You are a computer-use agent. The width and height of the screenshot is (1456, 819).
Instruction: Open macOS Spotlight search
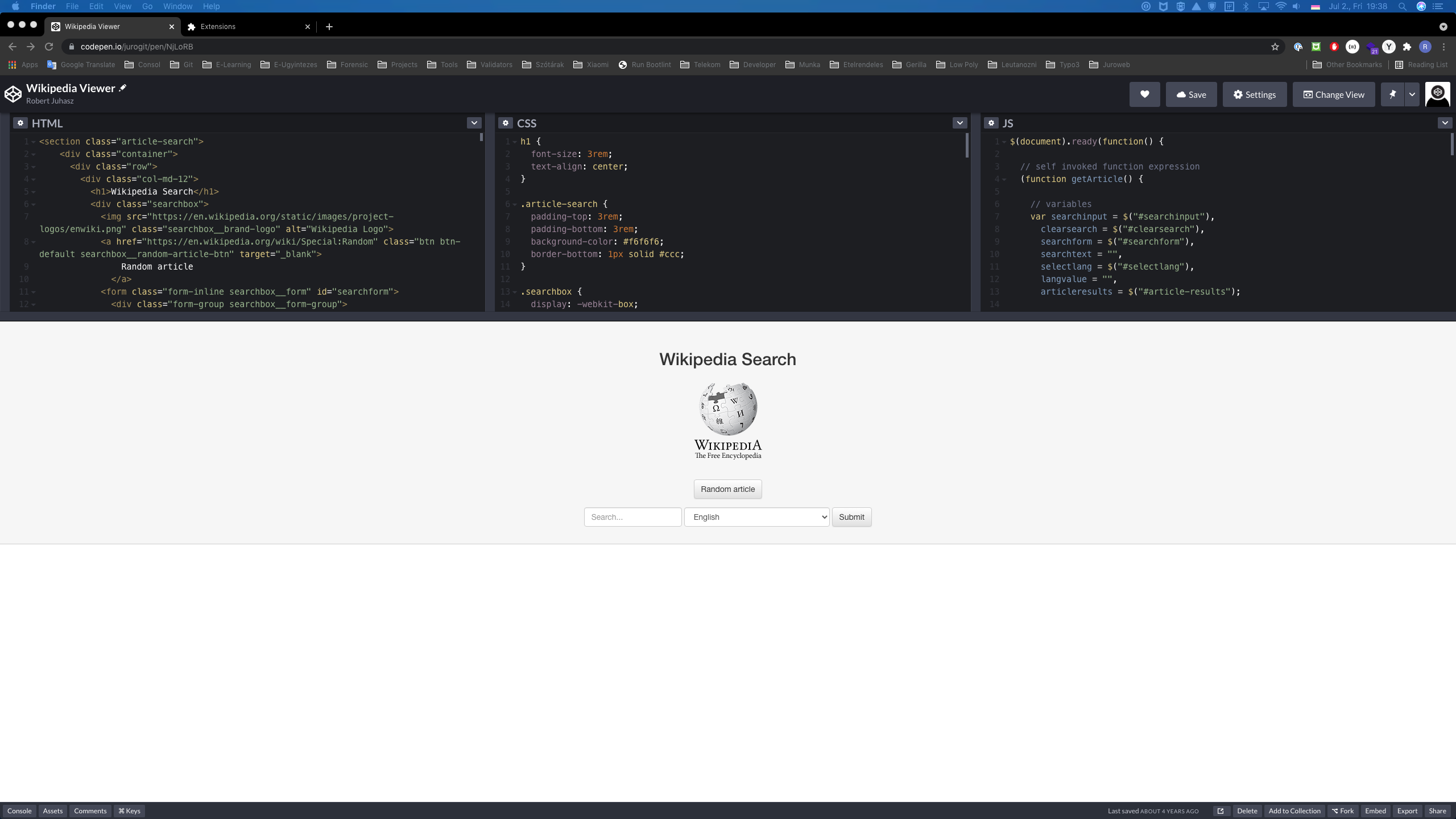coord(1403,6)
